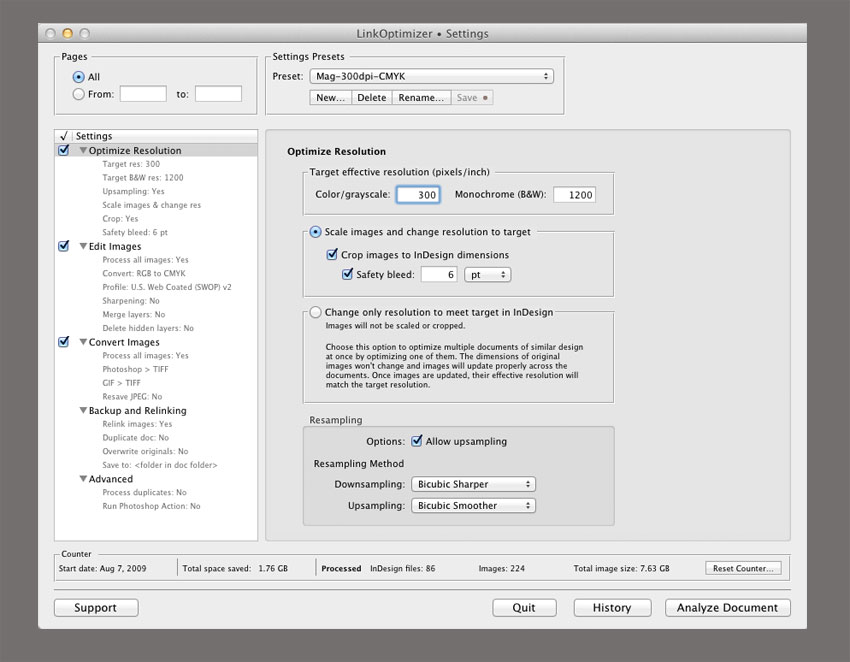The width and height of the screenshot is (850, 662).
Task: Click the Monochrome (B&W) resolution field
Action: (575, 195)
